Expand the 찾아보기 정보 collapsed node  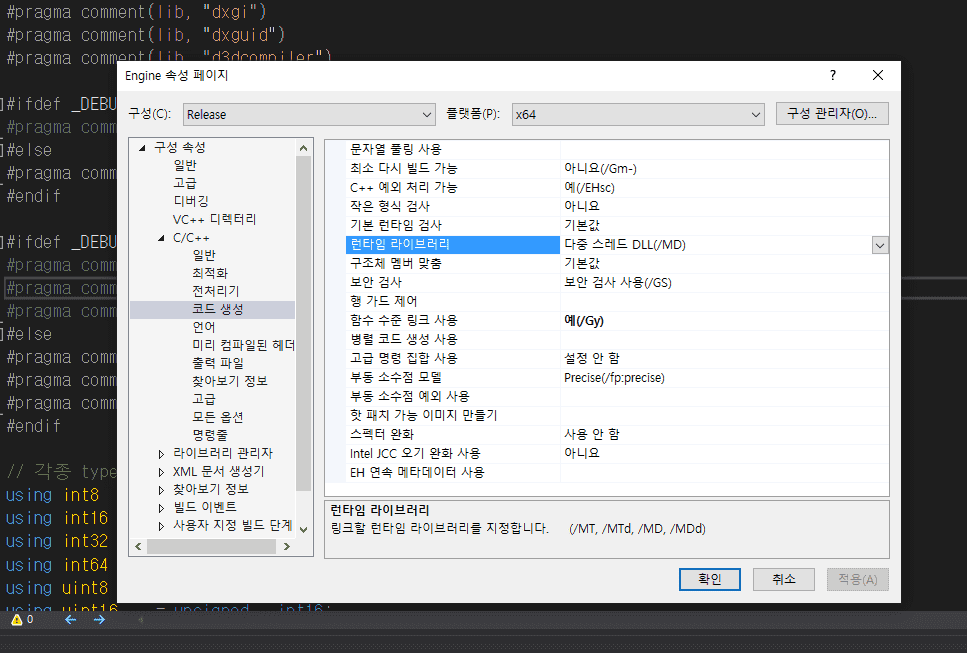[x=161, y=490]
